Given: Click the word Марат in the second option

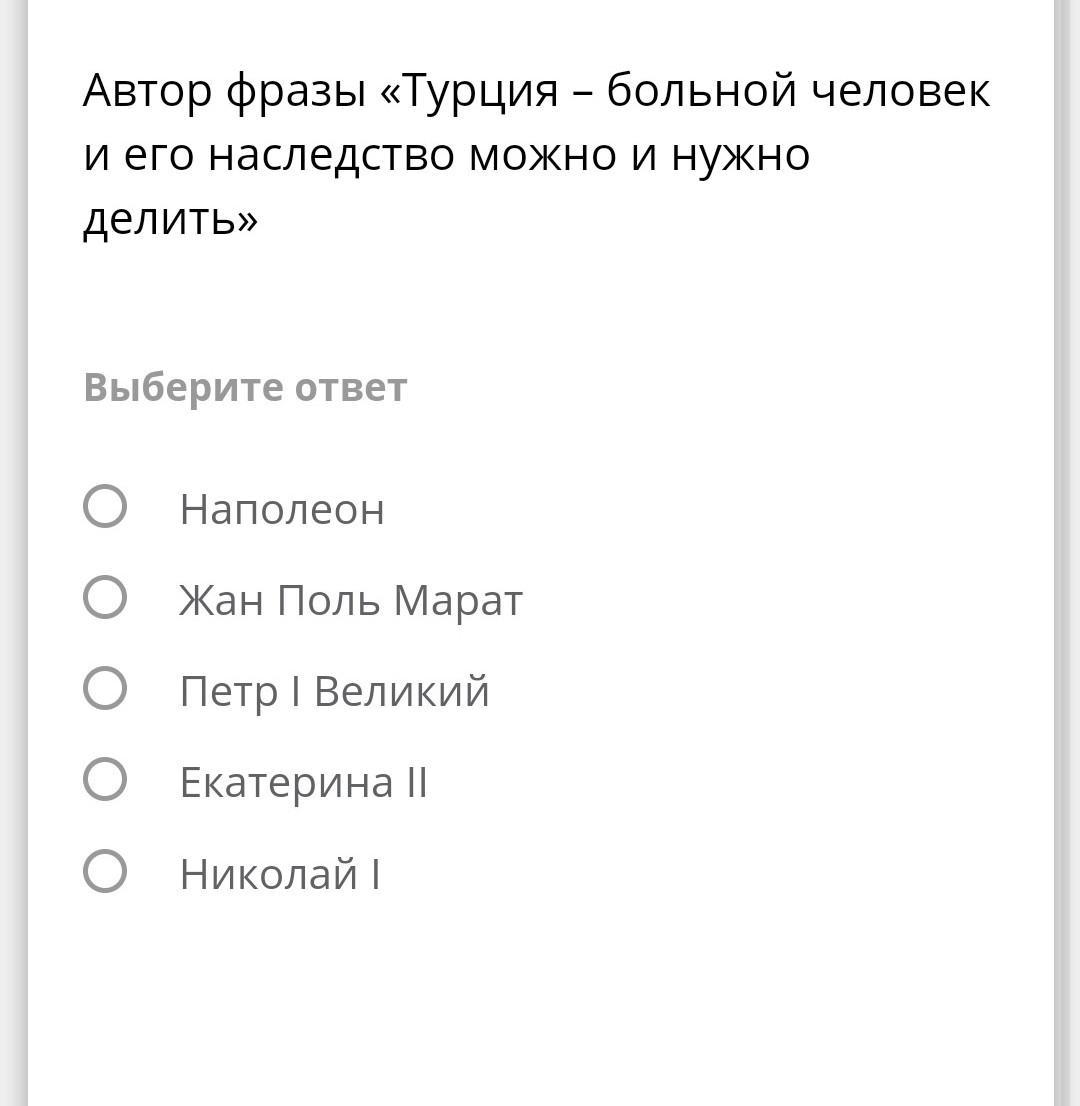Looking at the screenshot, I should [x=458, y=600].
